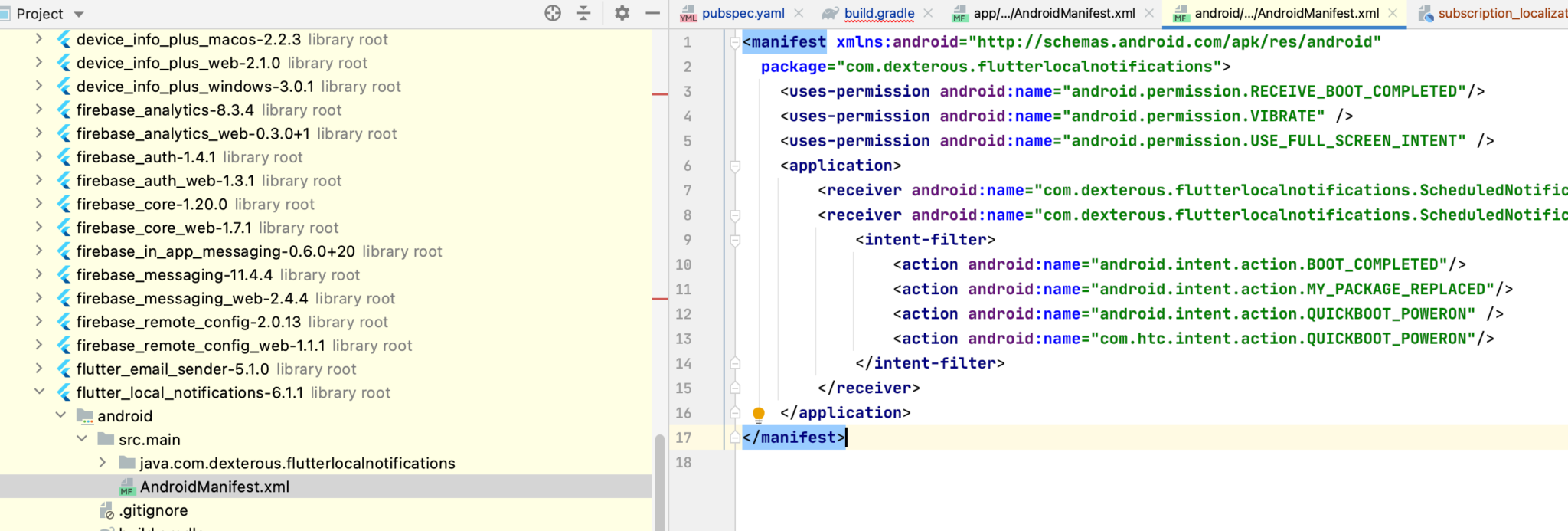Collapse the android folder

pos(60,415)
